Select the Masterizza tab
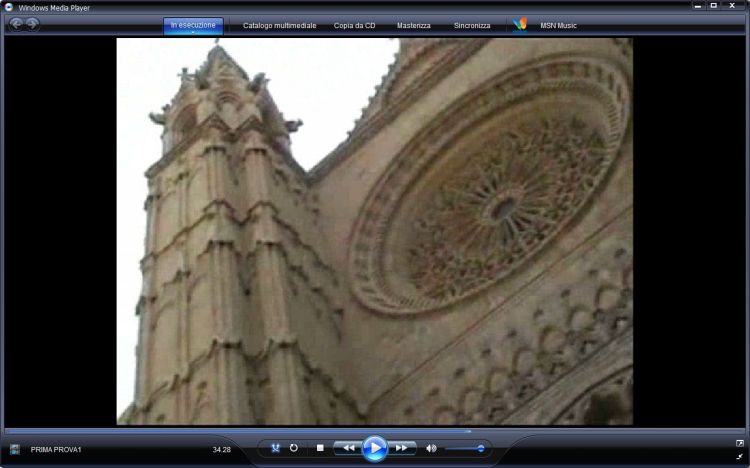Viewport: 750px width, 468px height. pyautogui.click(x=414, y=25)
